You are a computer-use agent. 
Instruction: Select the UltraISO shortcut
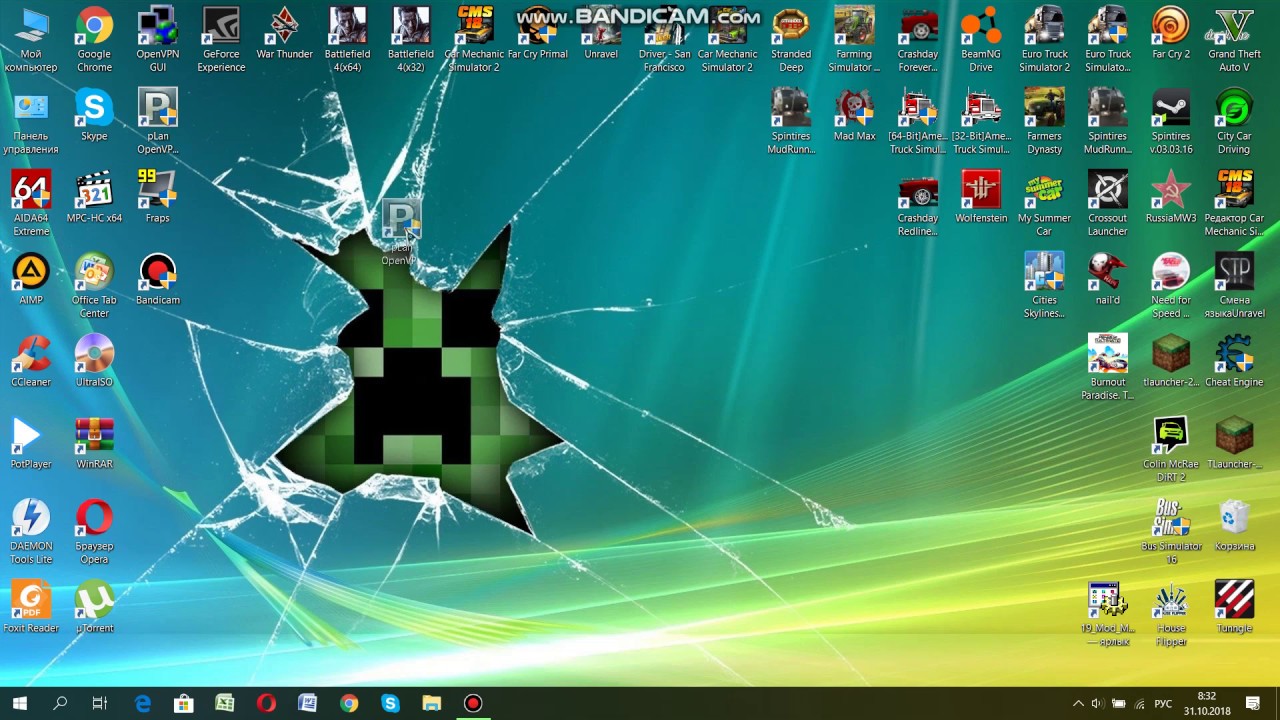[94, 360]
